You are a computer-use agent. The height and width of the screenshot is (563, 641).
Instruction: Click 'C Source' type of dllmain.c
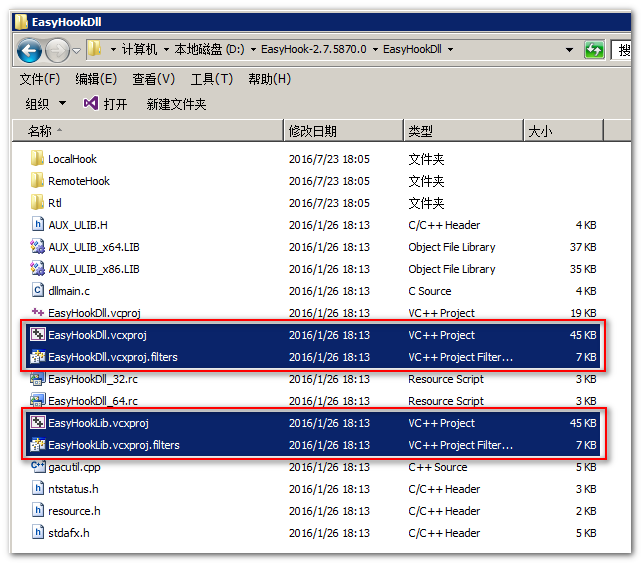[430, 291]
